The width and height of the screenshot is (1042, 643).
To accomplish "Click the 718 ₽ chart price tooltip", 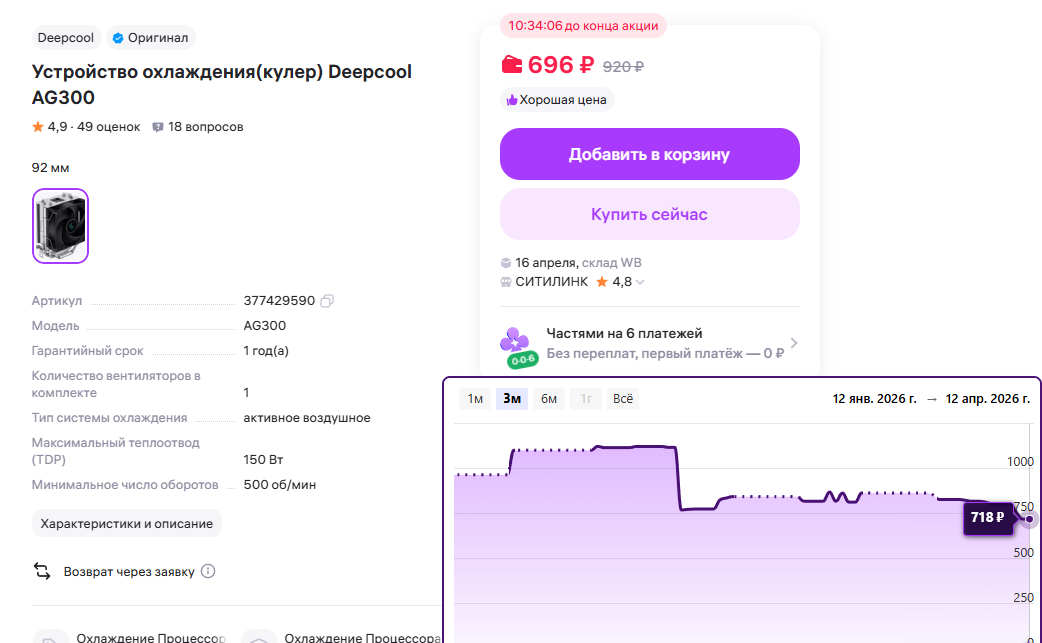I will [x=988, y=517].
